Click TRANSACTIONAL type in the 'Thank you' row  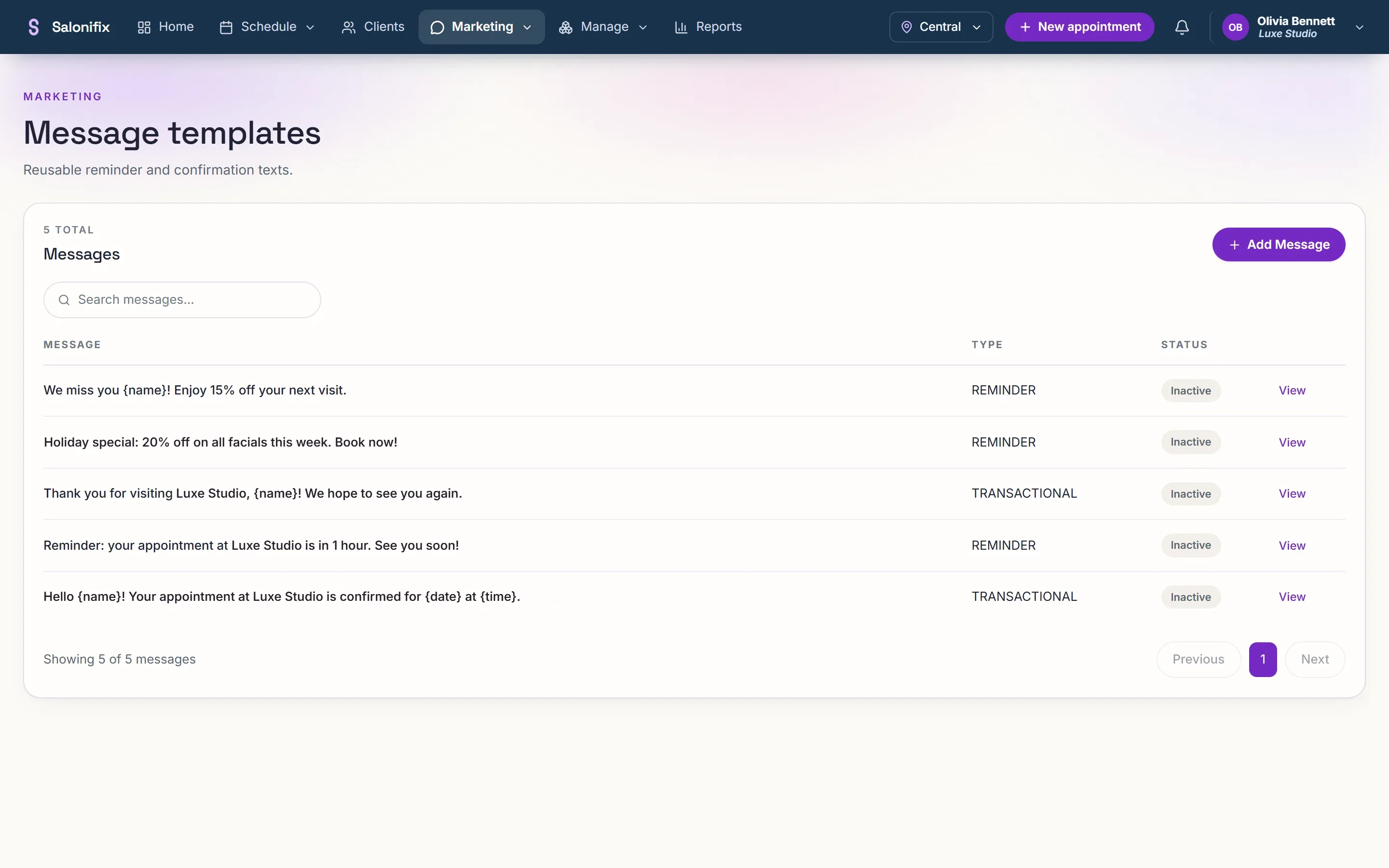1024,494
